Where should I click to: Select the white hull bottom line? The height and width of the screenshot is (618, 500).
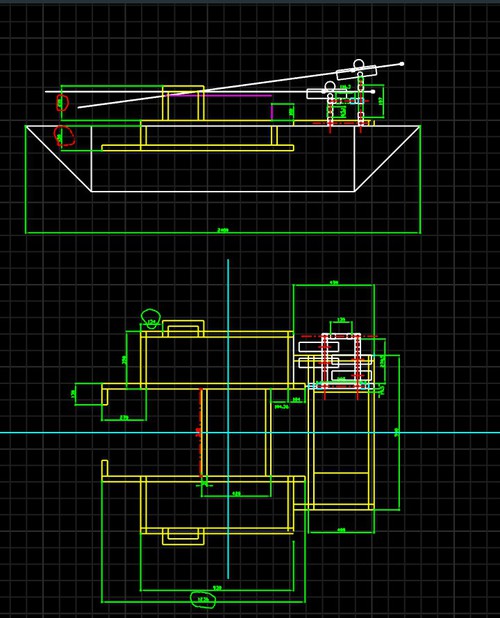coord(223,191)
